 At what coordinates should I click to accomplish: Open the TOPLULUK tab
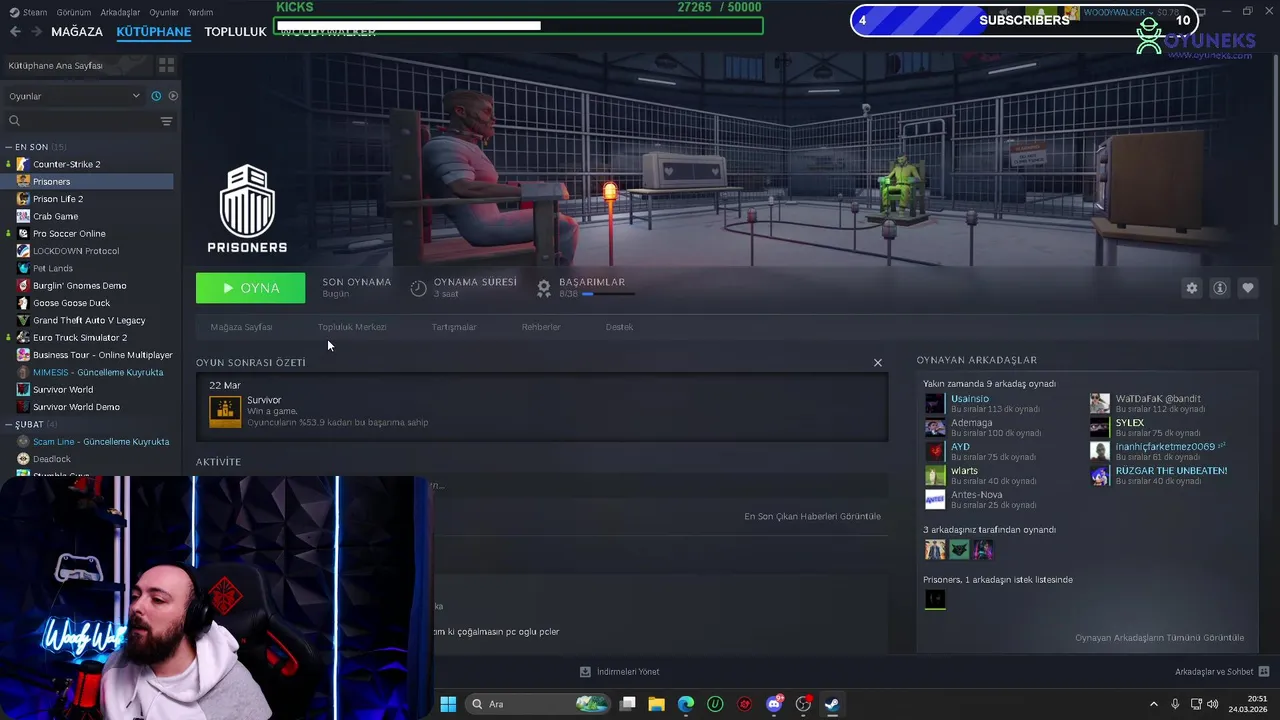[x=235, y=31]
